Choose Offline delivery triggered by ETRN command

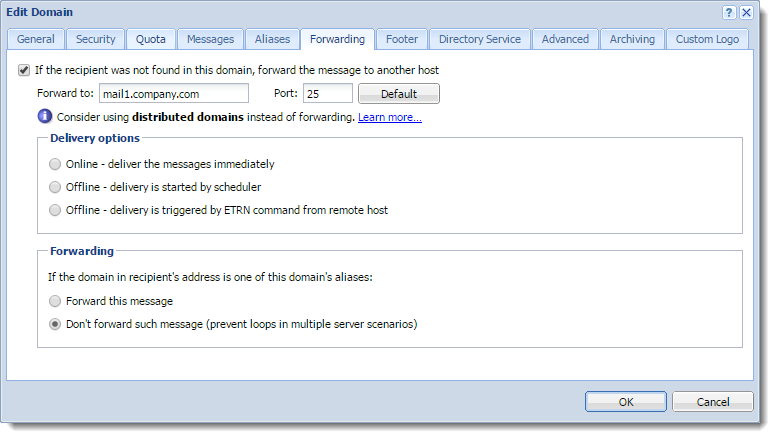[x=55, y=210]
